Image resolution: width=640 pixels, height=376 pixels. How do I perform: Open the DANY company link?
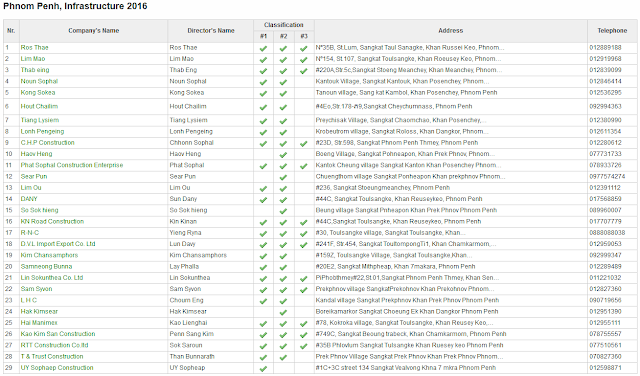click(29, 199)
